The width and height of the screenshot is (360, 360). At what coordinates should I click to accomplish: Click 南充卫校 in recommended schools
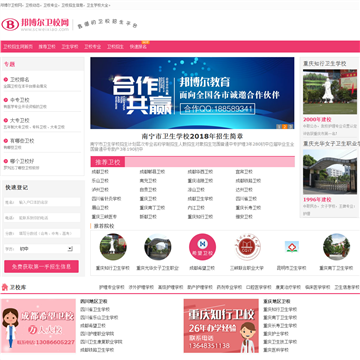(x=148, y=181)
